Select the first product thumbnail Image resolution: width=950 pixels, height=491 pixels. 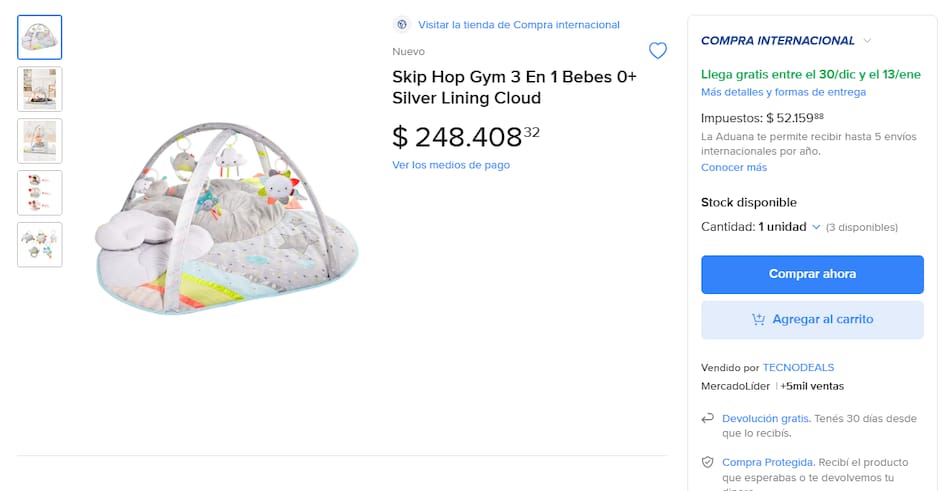(x=40, y=38)
